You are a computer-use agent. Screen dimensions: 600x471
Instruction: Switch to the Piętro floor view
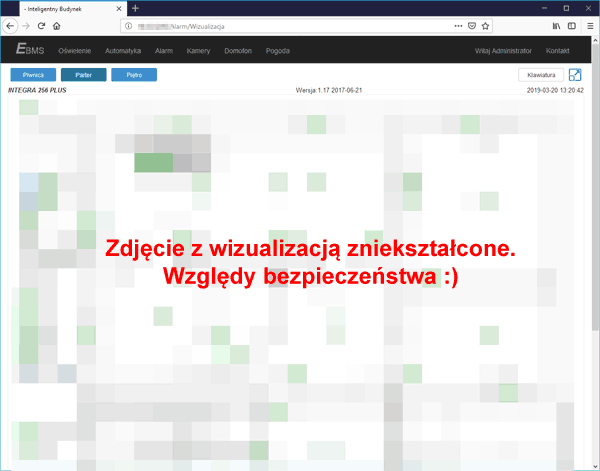click(x=134, y=74)
